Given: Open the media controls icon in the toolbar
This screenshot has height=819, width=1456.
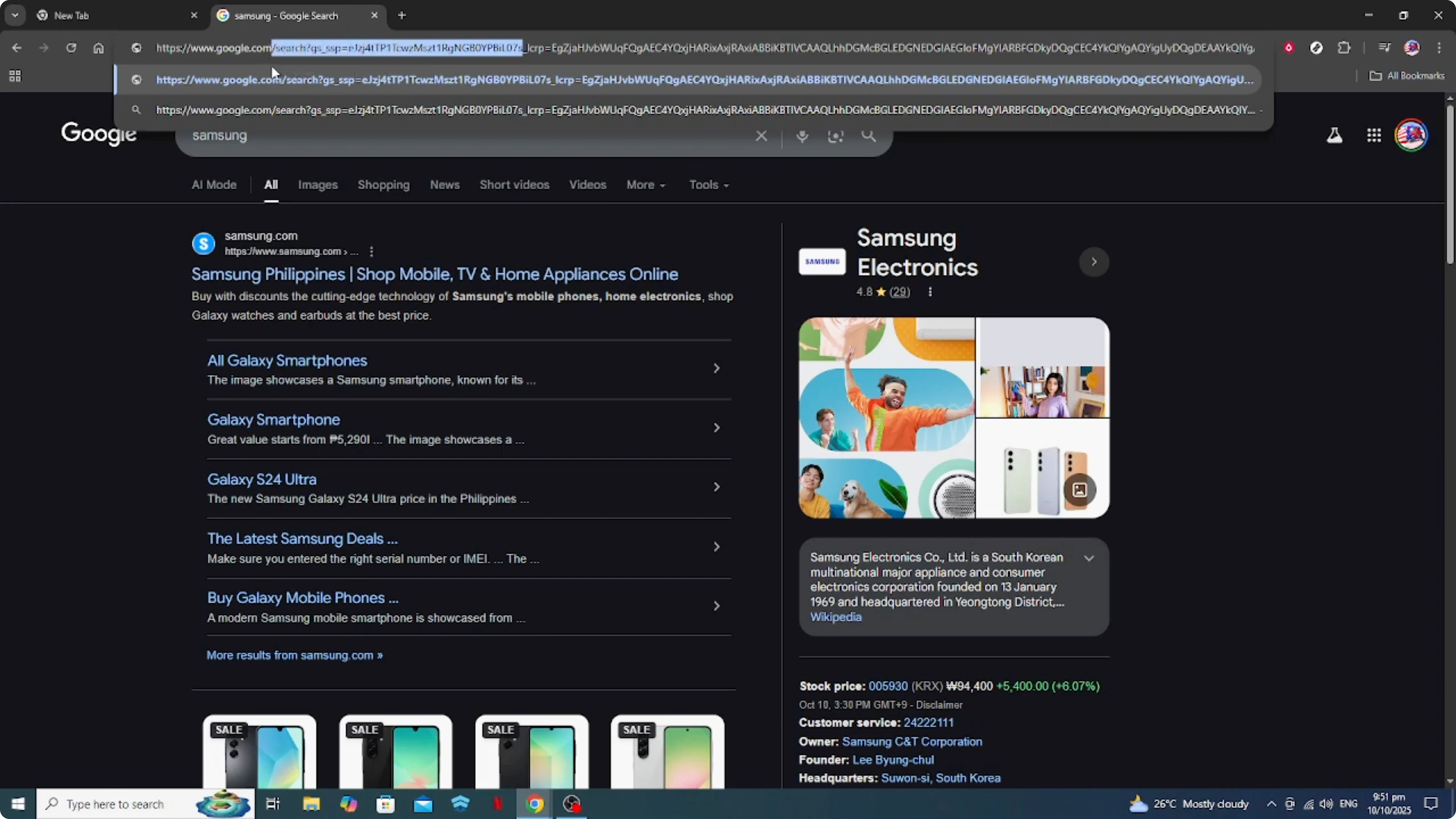Looking at the screenshot, I should 1384,48.
